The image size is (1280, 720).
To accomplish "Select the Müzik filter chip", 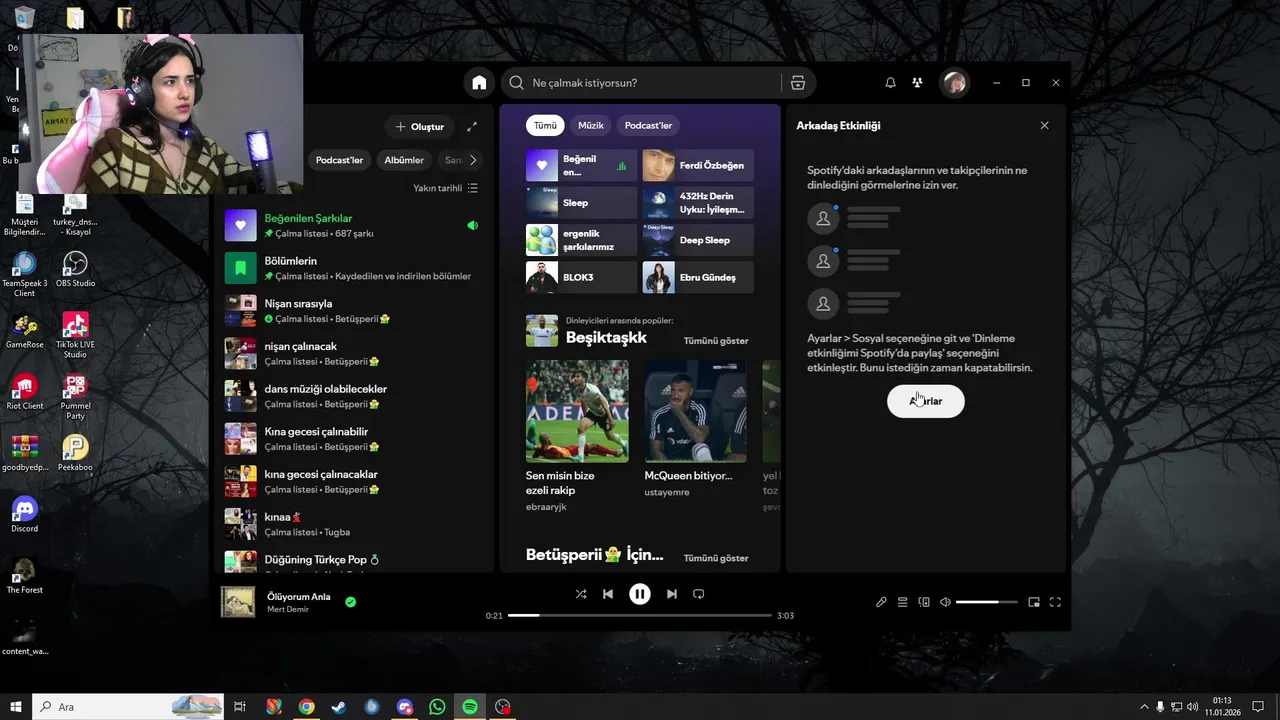I will (x=591, y=125).
